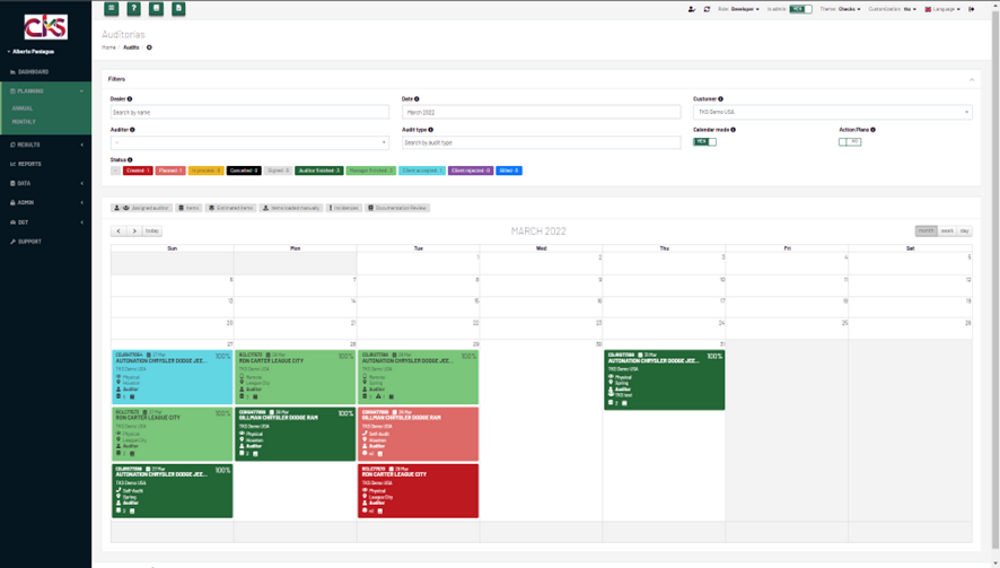The width and height of the screenshot is (1000, 568).
Task: Click the Dealer search by name field
Action: pyautogui.click(x=249, y=112)
